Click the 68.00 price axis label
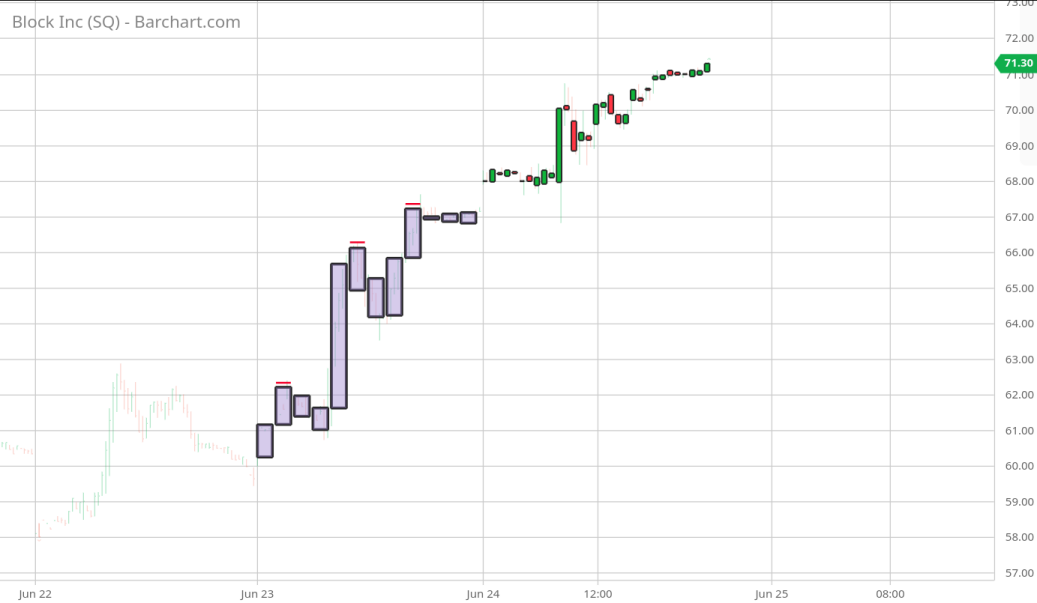Viewport: 1037px width, 603px height. coord(1020,181)
